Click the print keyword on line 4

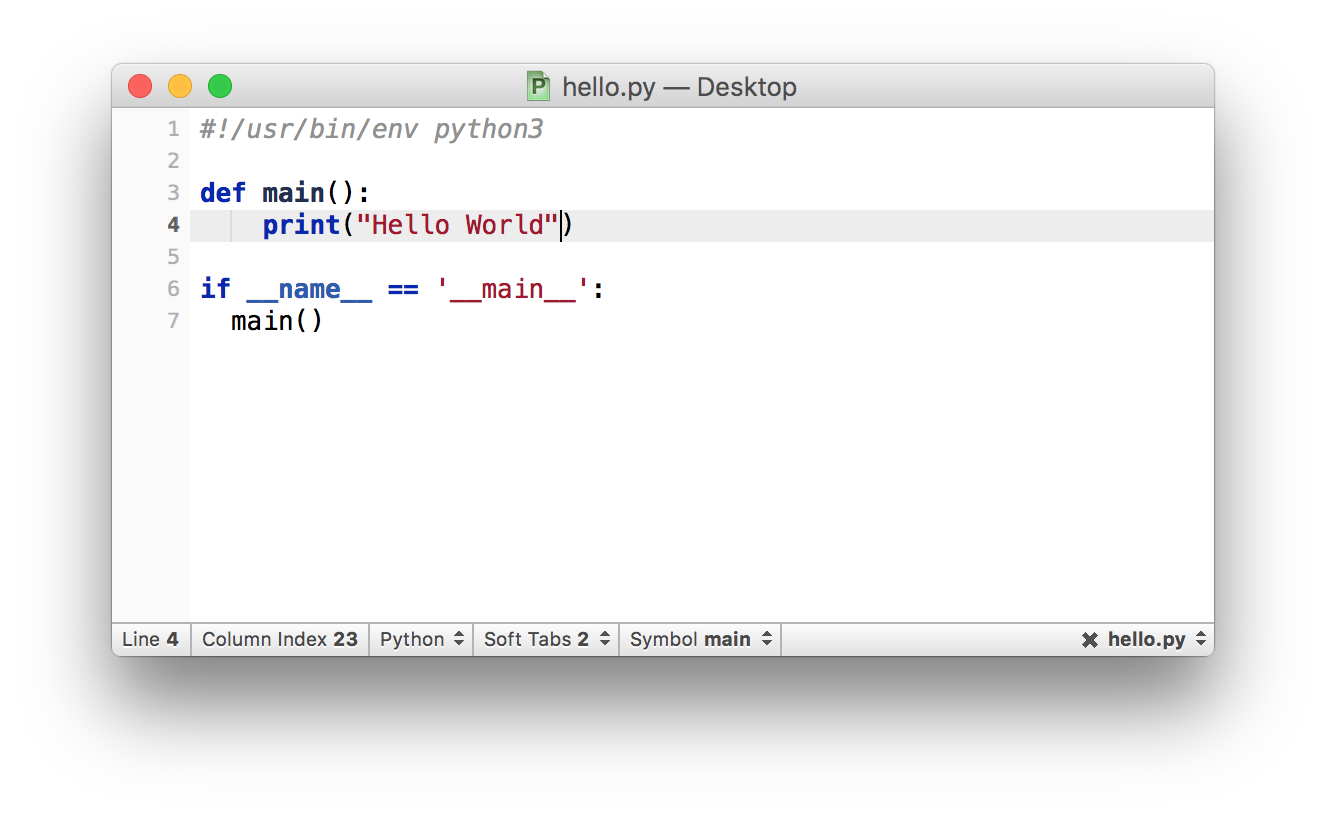click(300, 225)
